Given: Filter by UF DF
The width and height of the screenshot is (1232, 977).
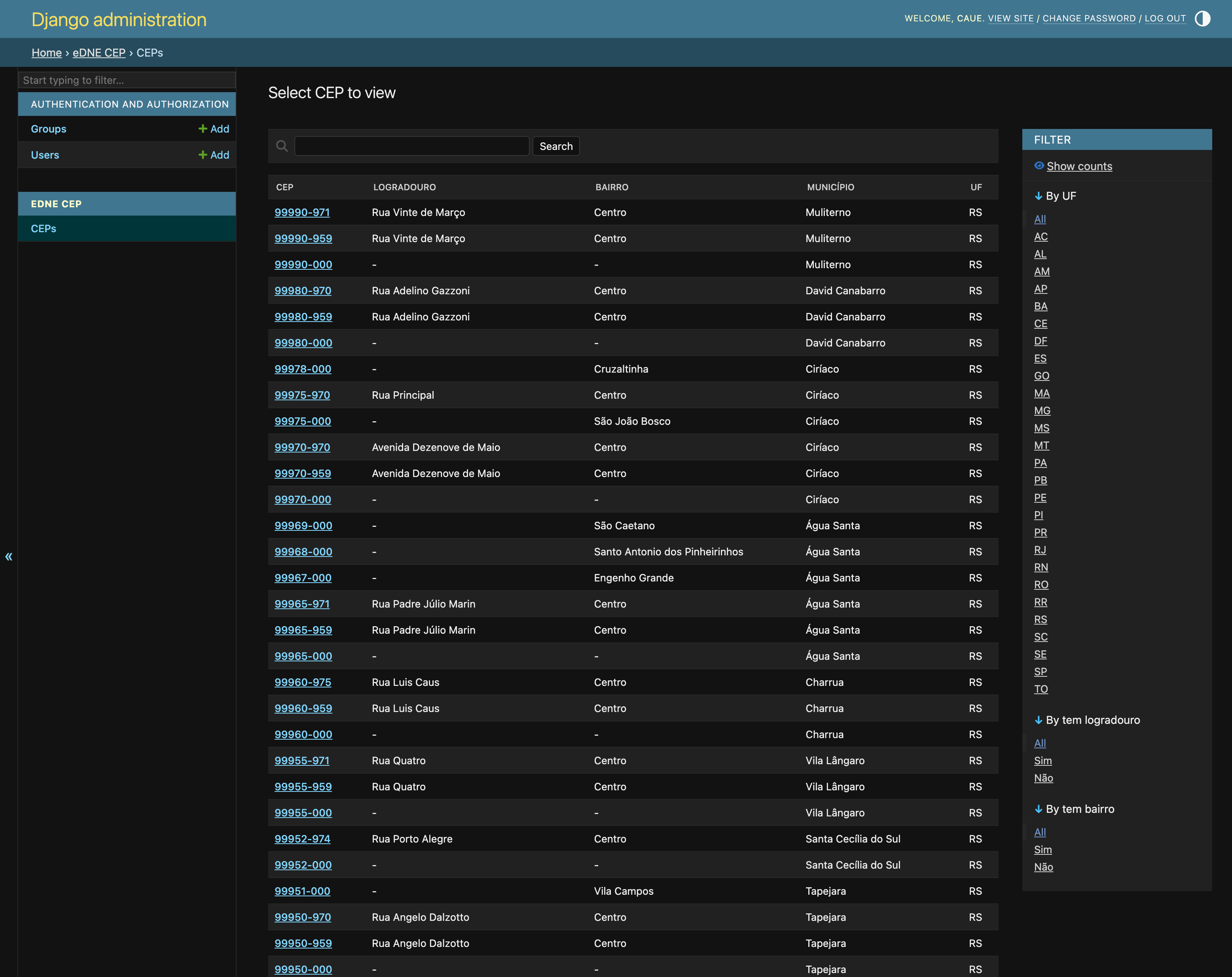Looking at the screenshot, I should (x=1040, y=341).
